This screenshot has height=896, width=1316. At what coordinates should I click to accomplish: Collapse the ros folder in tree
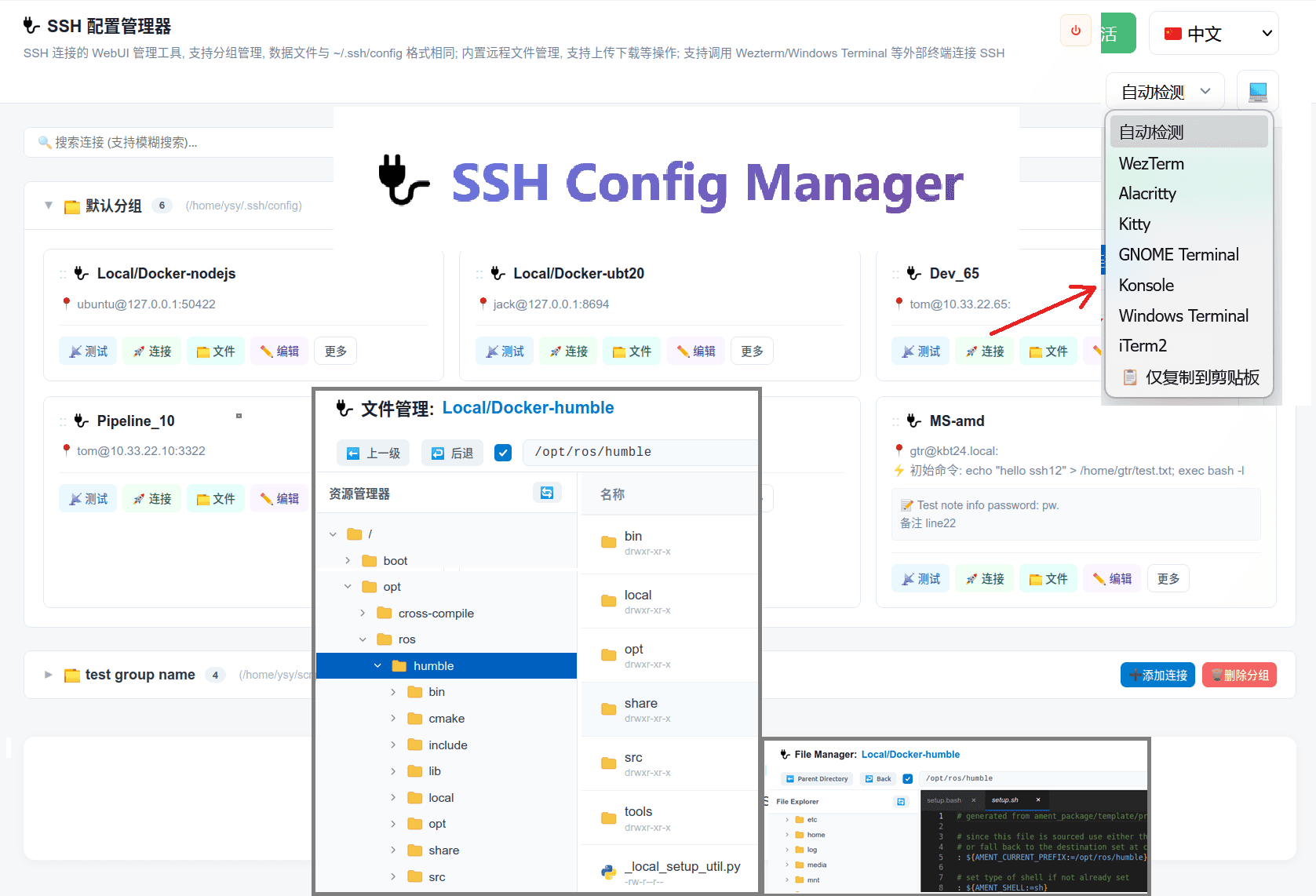(363, 639)
